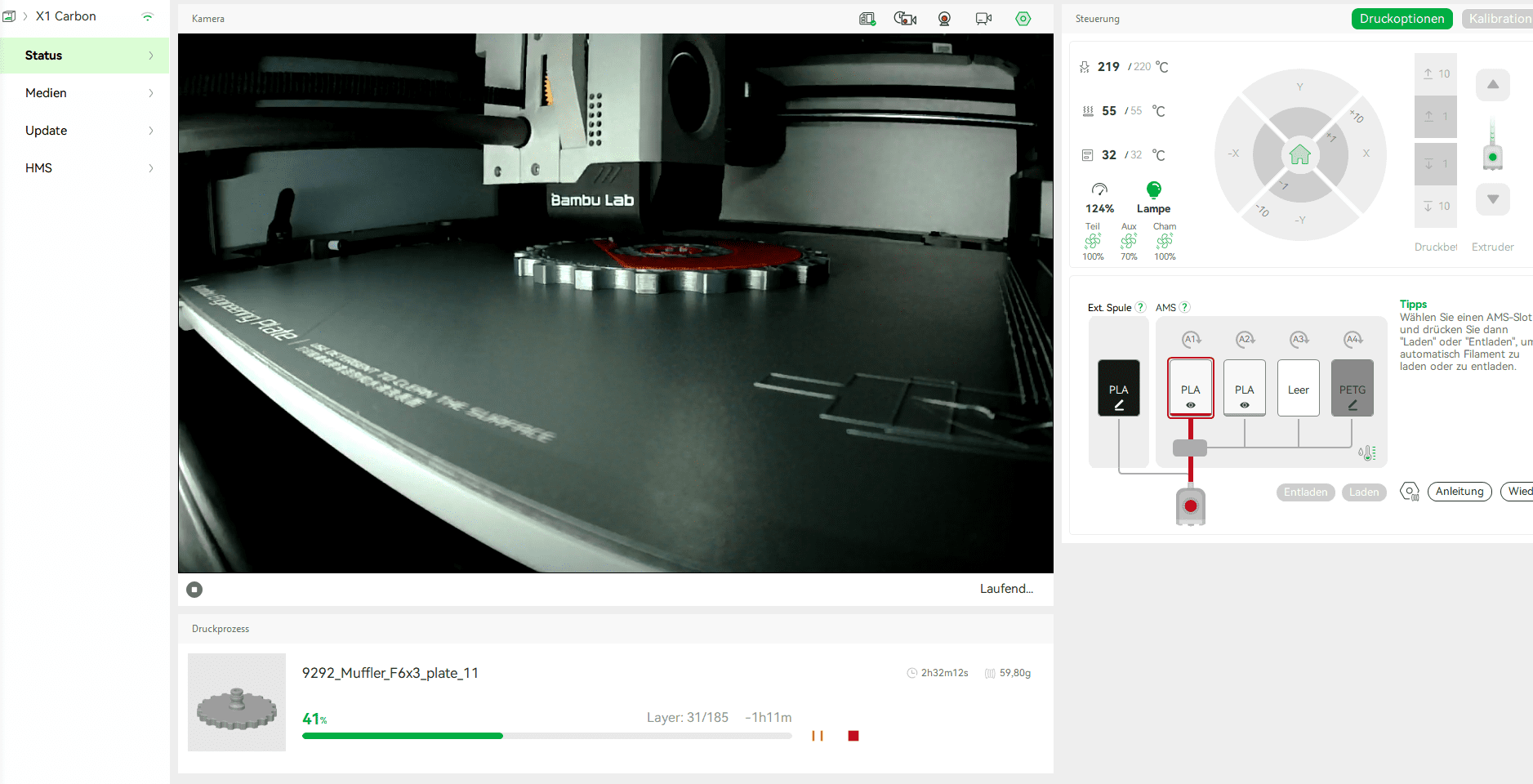Open the SD card storage icon in camera header

pyautogui.click(x=867, y=19)
